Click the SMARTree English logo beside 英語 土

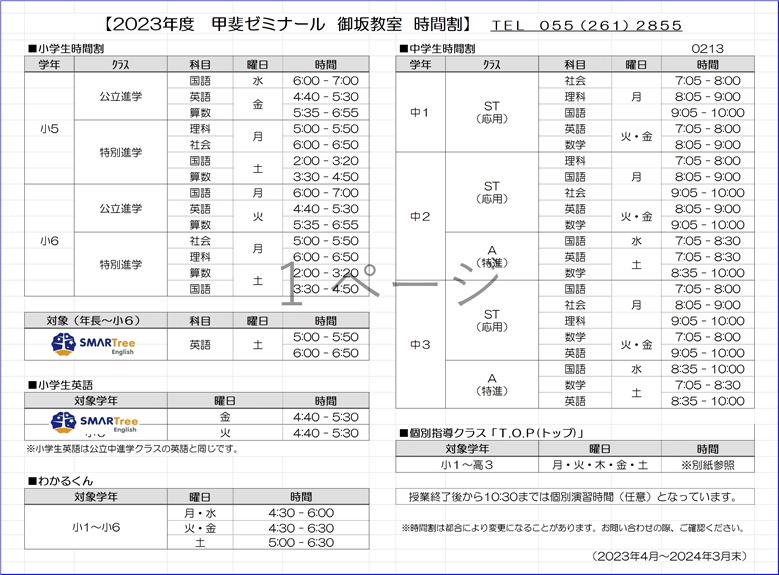coord(94,344)
